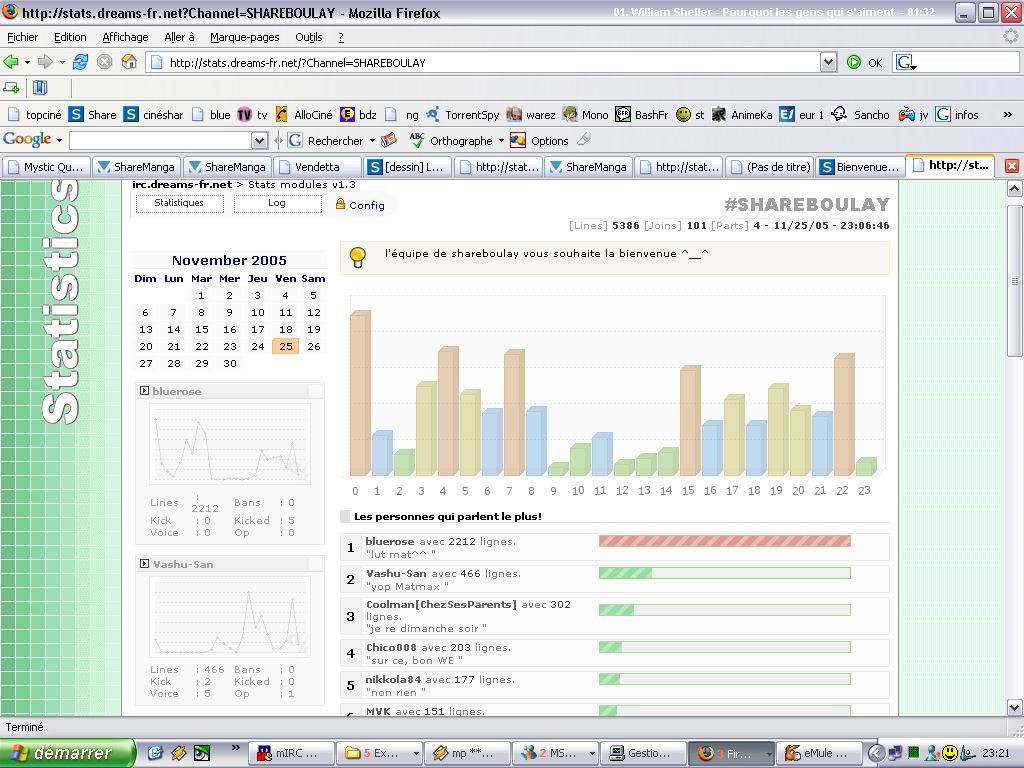
Task: Click Chico008 green activity bar
Action: coord(610,647)
